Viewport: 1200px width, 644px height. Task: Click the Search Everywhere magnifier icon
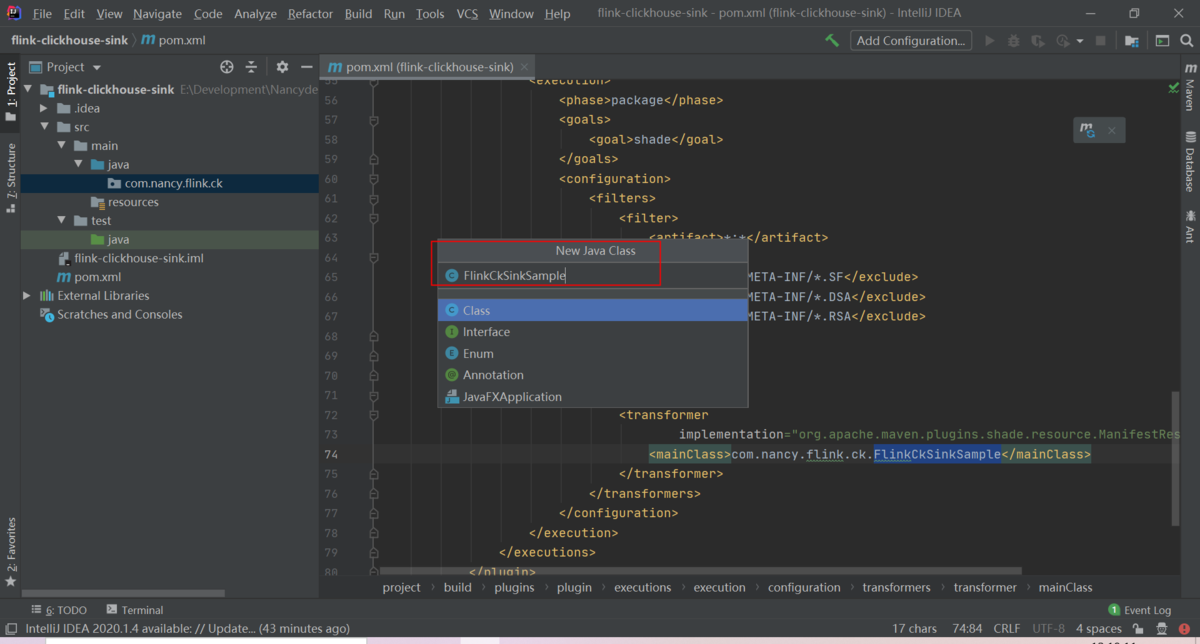pos(1186,41)
